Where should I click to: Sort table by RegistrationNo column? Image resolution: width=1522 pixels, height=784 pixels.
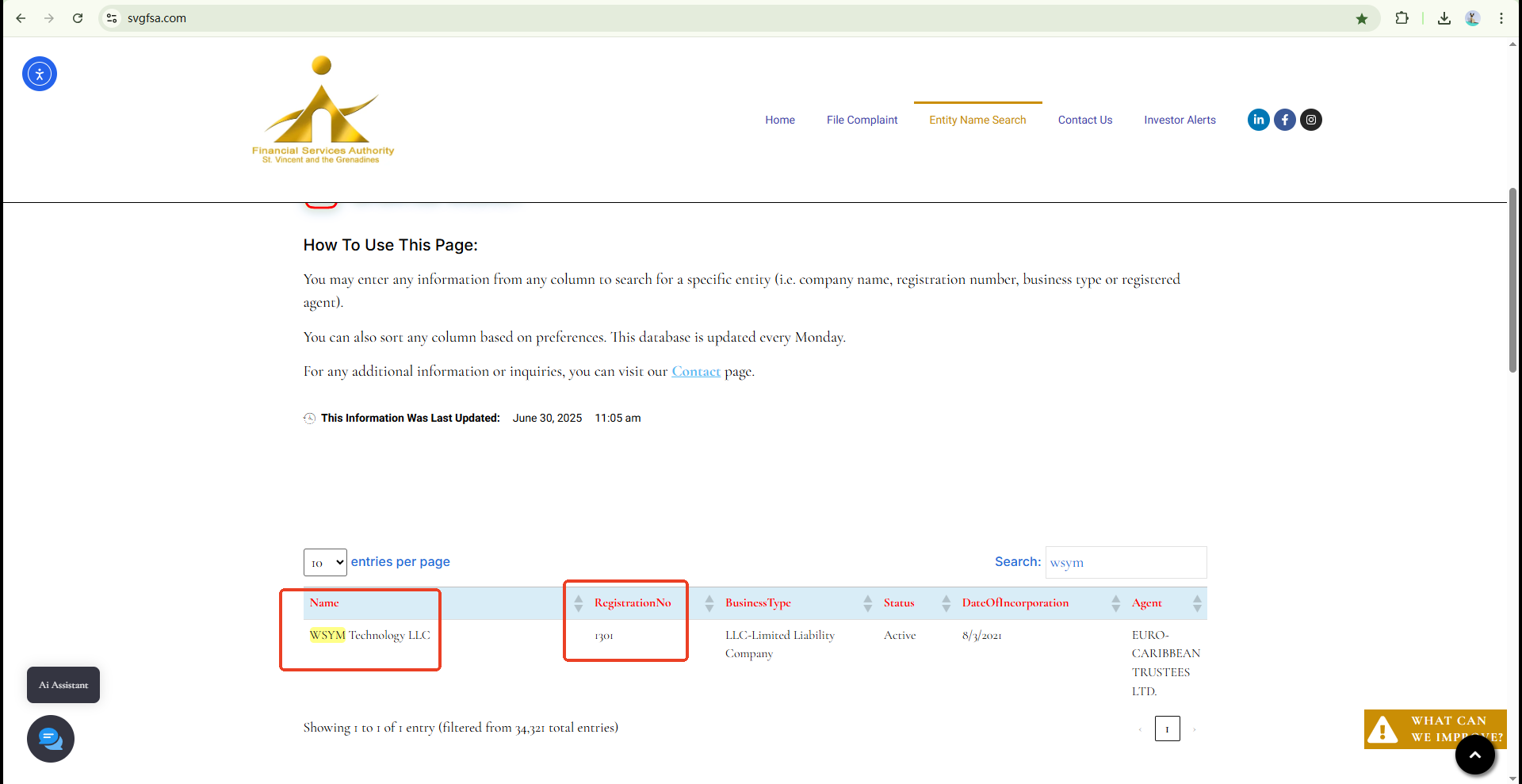tap(633, 603)
